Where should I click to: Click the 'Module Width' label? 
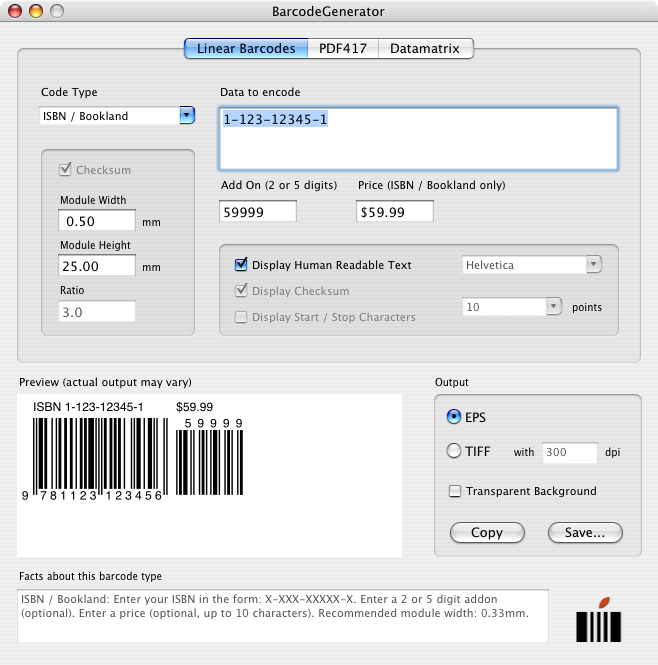[x=93, y=200]
